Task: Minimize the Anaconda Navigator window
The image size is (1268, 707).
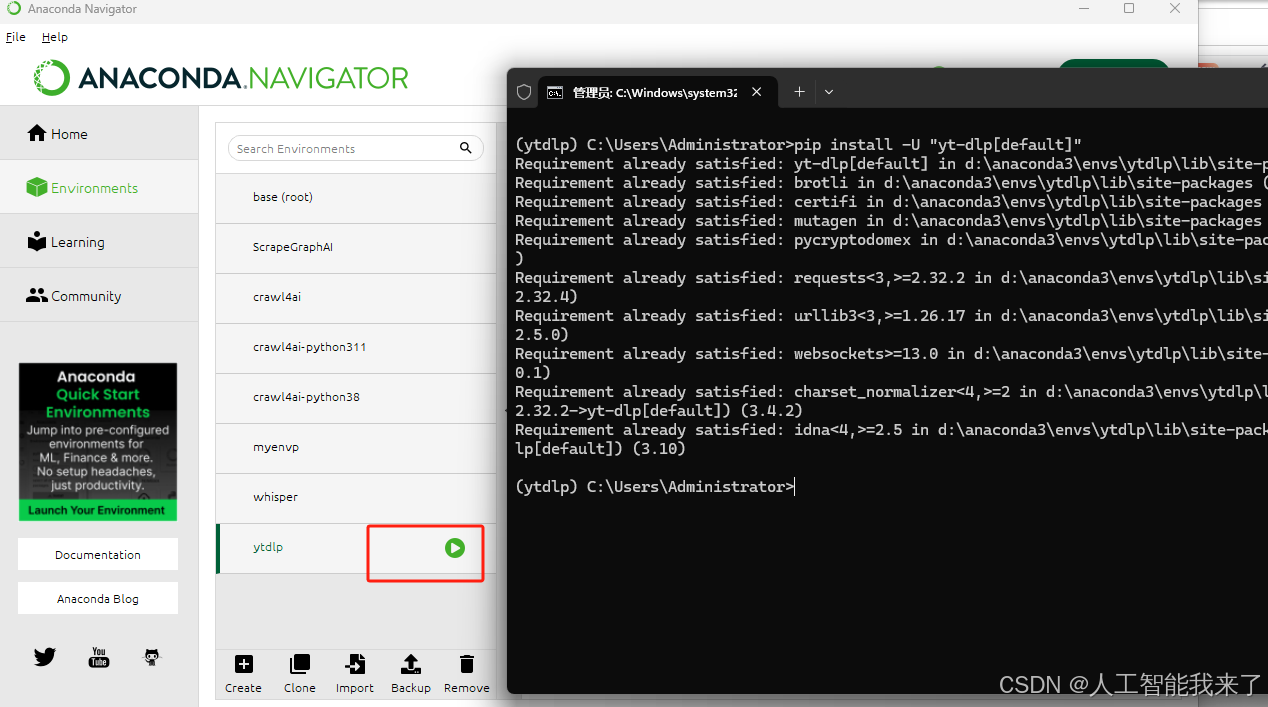Action: click(x=1083, y=8)
